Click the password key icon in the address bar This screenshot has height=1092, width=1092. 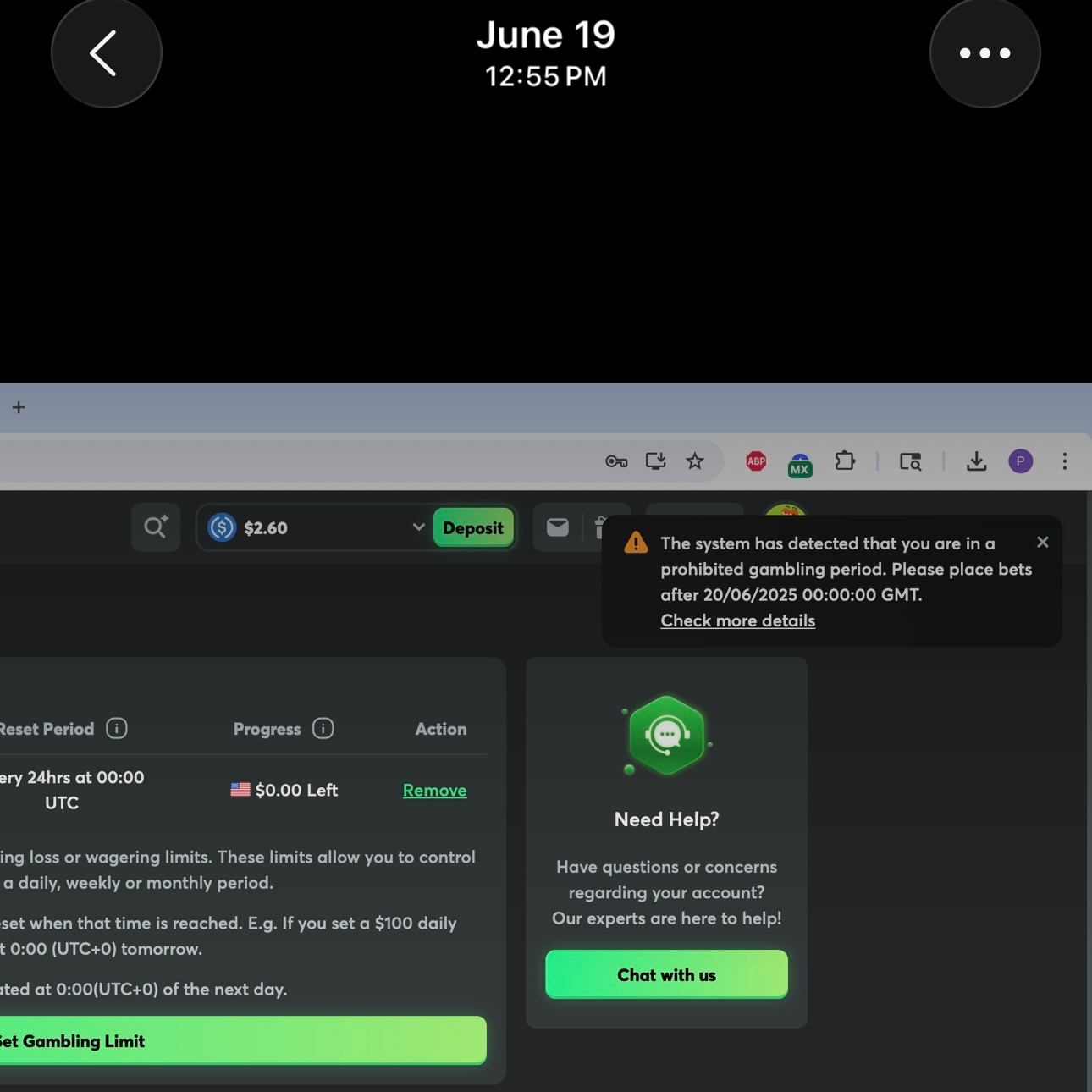click(x=616, y=461)
